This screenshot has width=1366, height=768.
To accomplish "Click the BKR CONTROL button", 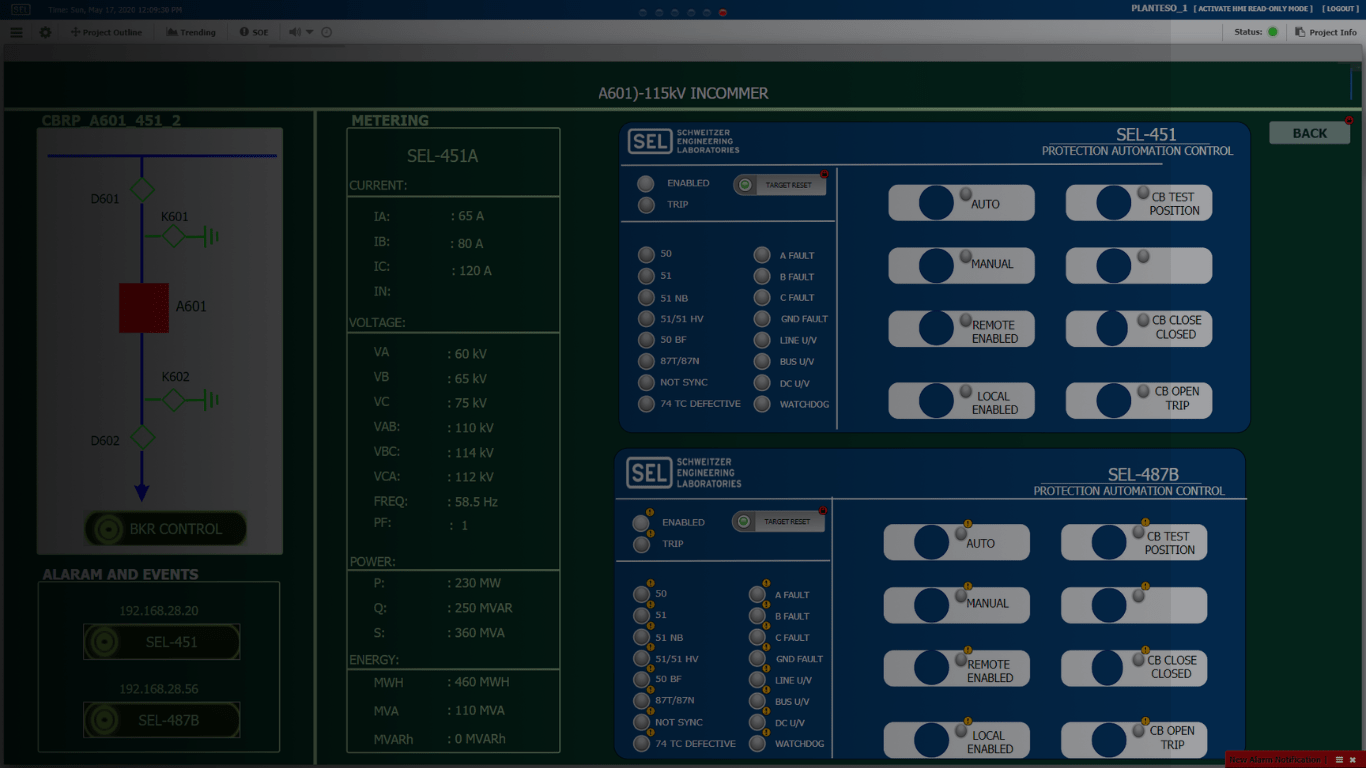I will [165, 529].
